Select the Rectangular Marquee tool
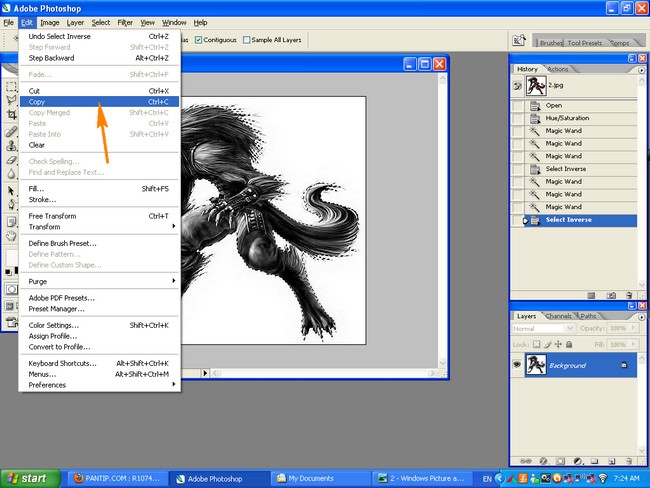Viewport: 650px width, 488px height. pos(11,86)
